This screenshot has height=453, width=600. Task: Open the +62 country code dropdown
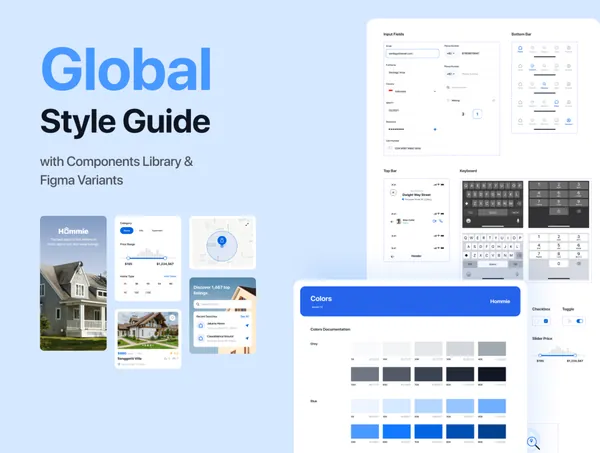(x=450, y=53)
